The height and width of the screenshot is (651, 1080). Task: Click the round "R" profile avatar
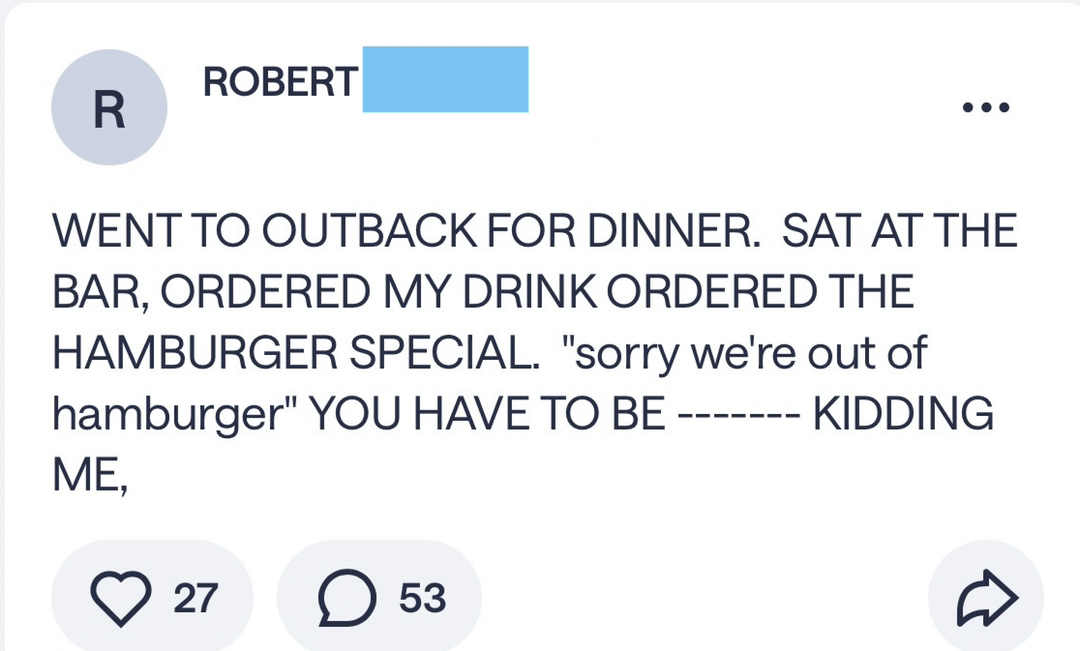pos(109,108)
